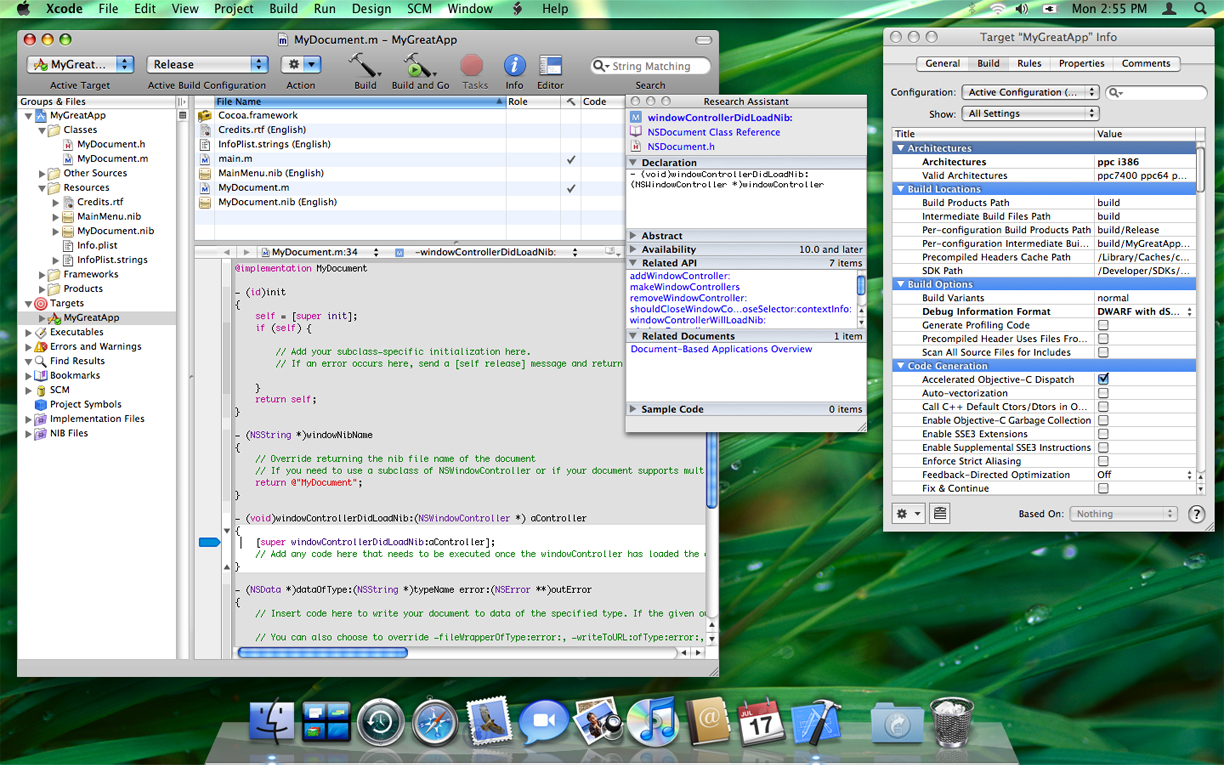Screen dimensions: 1224x765
Task: Click the blue breakpoint arrow in gutter
Action: coord(209,542)
